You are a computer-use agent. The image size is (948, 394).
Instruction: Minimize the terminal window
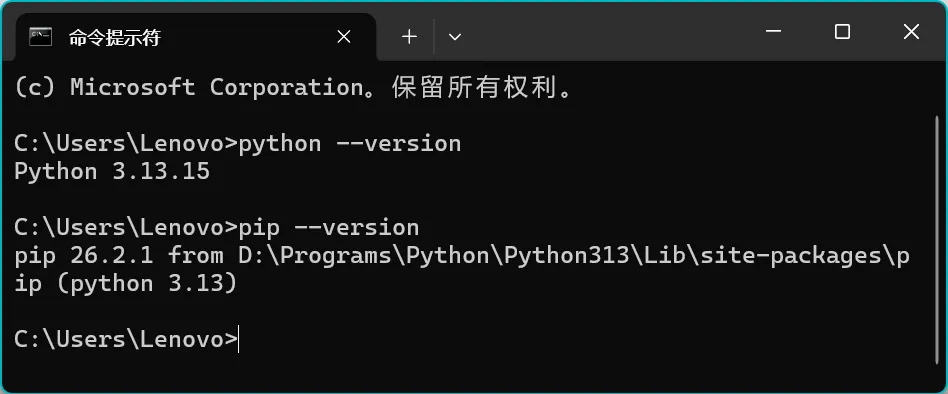click(x=773, y=31)
